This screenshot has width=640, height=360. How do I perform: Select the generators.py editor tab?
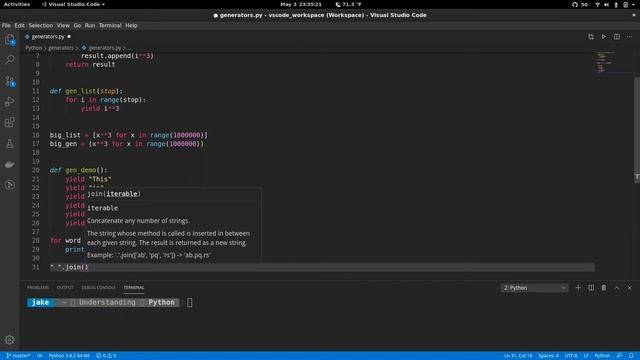(x=48, y=37)
